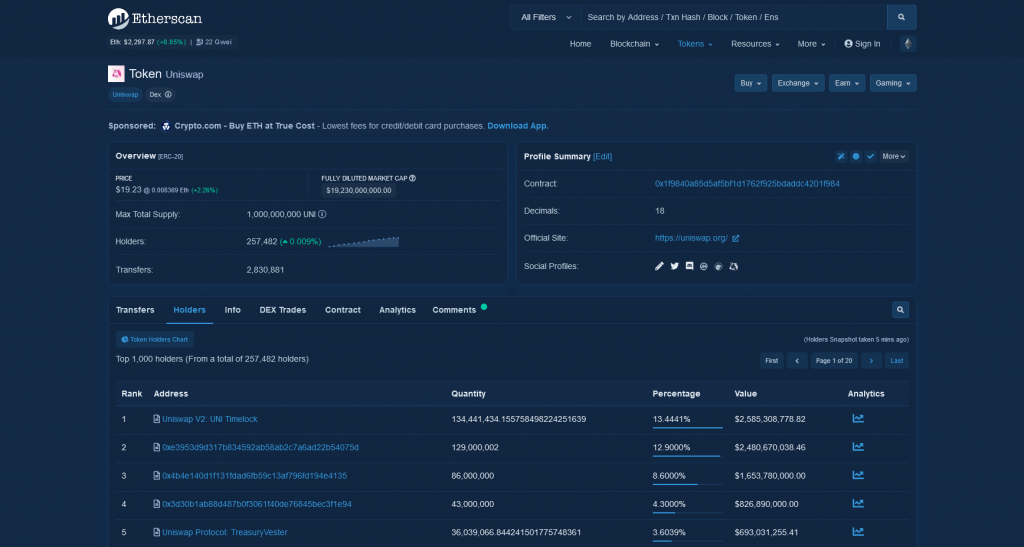Viewport: 1024px width, 547px height.
Task: Jump to the Last page
Action: click(897, 361)
